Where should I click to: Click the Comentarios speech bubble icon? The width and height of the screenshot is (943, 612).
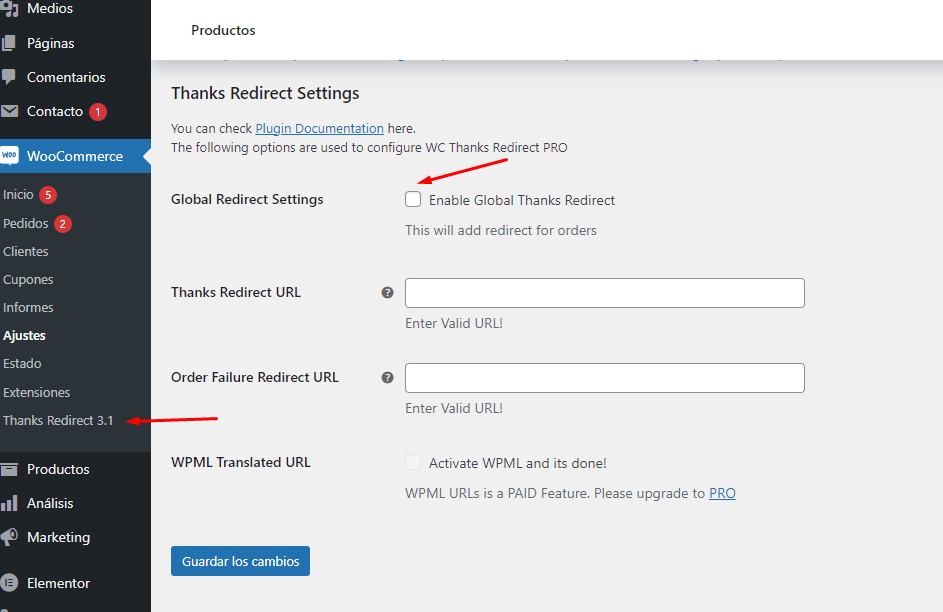9,77
